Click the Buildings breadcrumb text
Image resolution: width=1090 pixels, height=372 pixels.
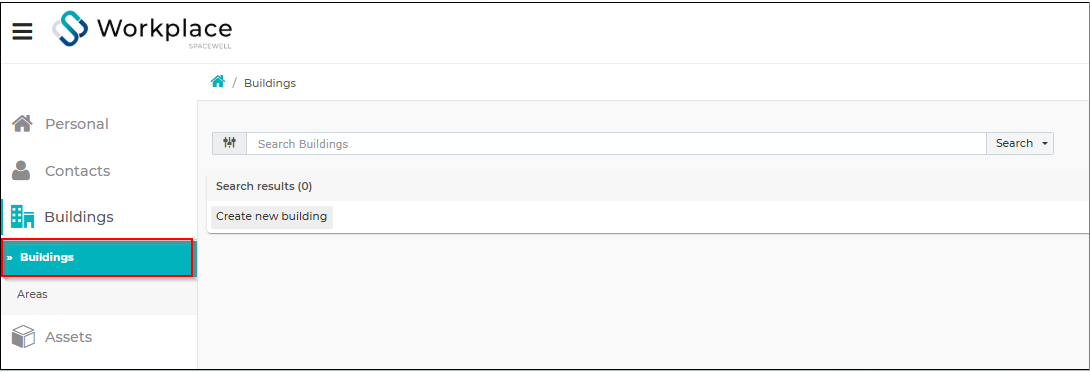pos(270,83)
